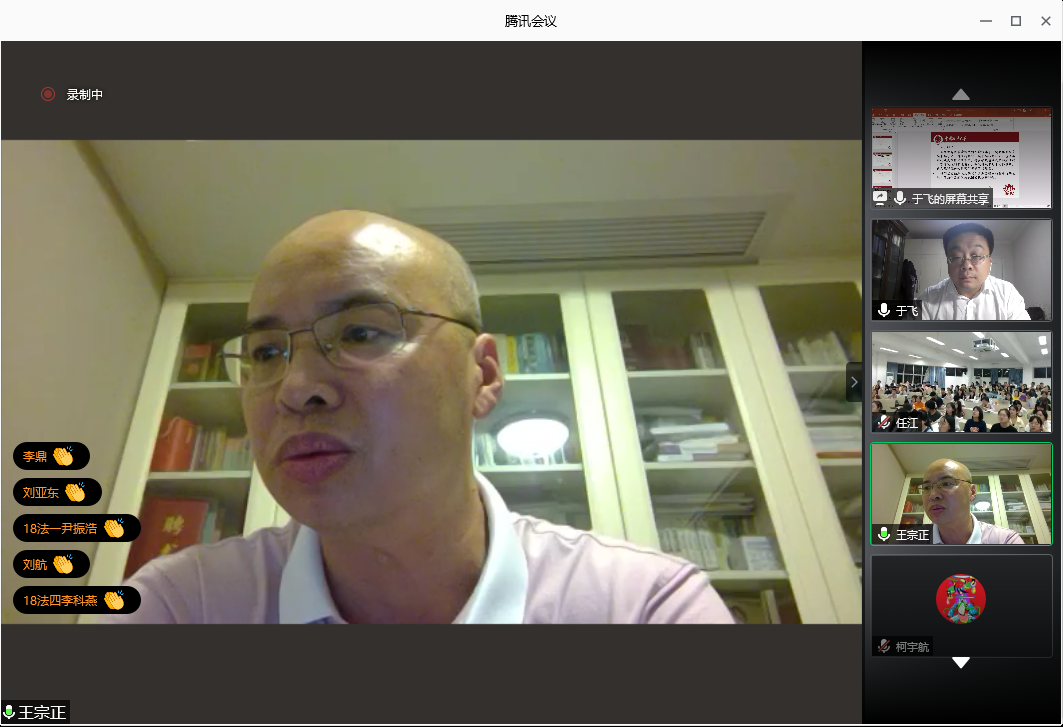
Task: Click the 录制中 recording status text
Action: coord(85,94)
